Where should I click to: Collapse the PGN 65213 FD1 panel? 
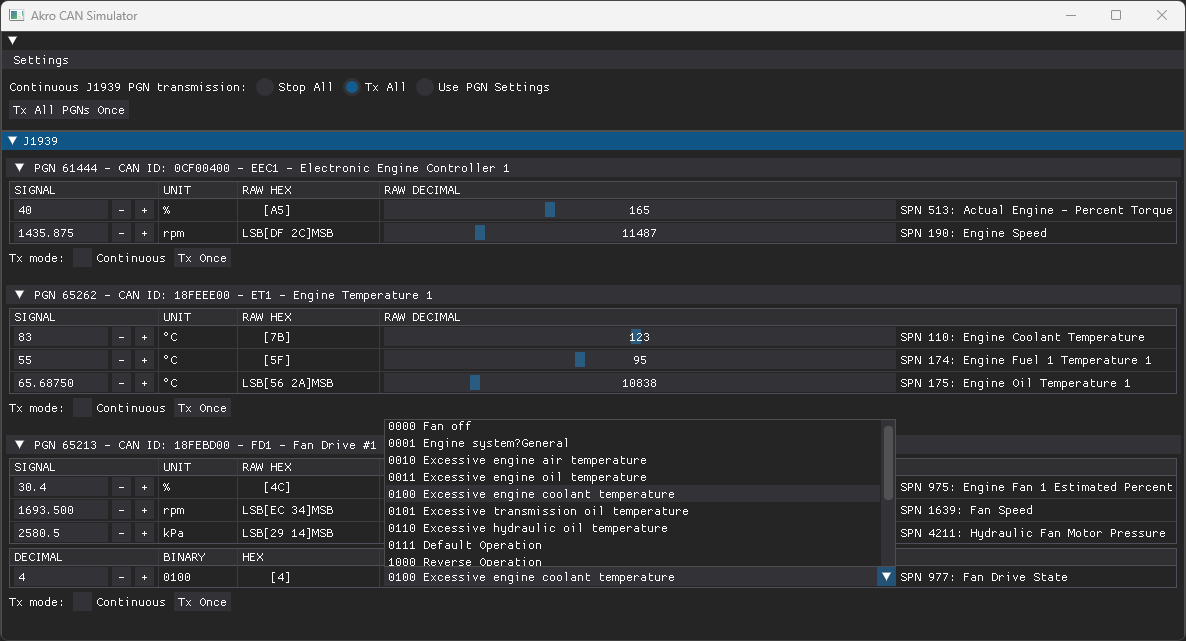click(18, 445)
